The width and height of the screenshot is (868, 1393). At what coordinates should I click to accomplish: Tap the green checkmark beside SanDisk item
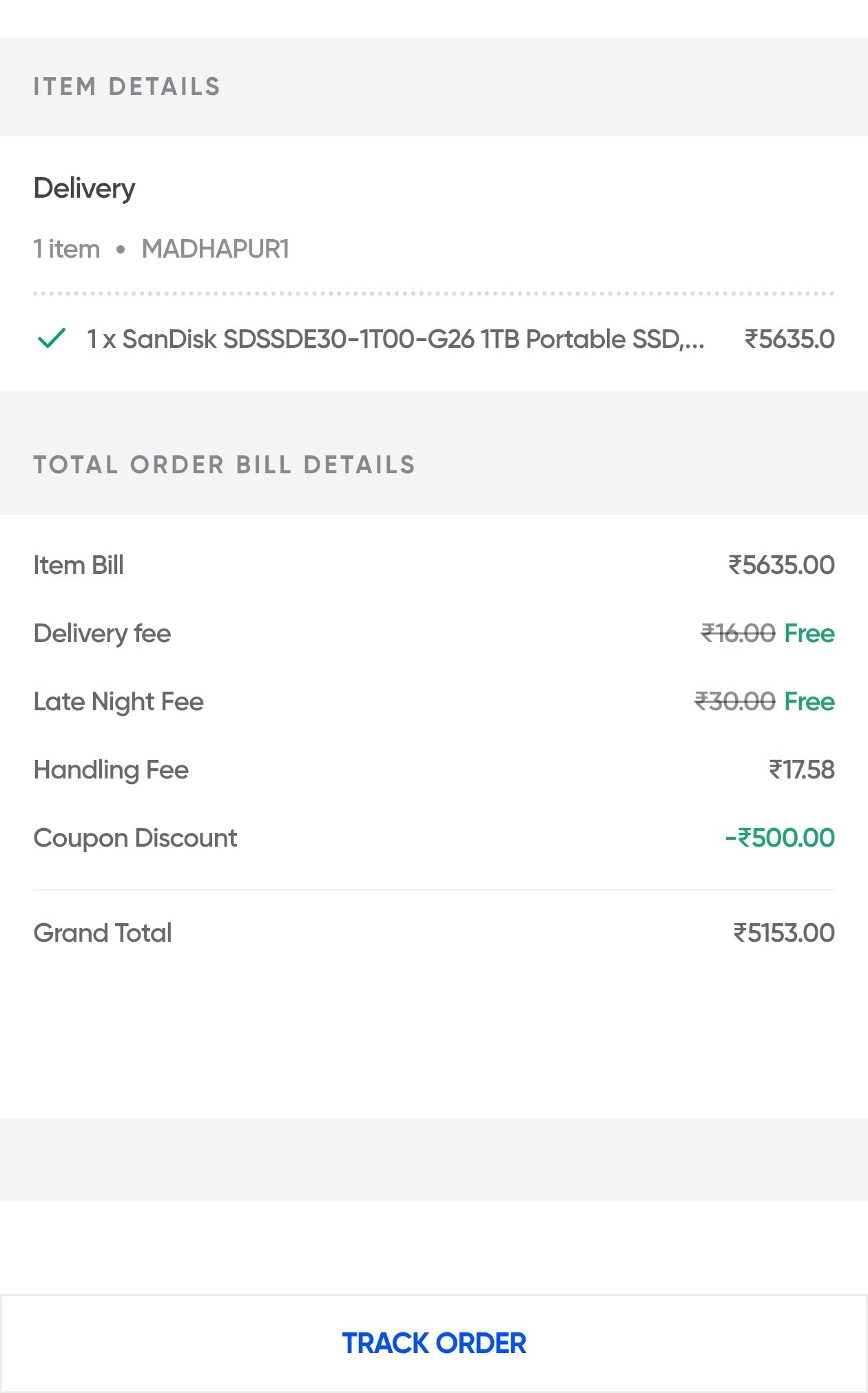[52, 338]
